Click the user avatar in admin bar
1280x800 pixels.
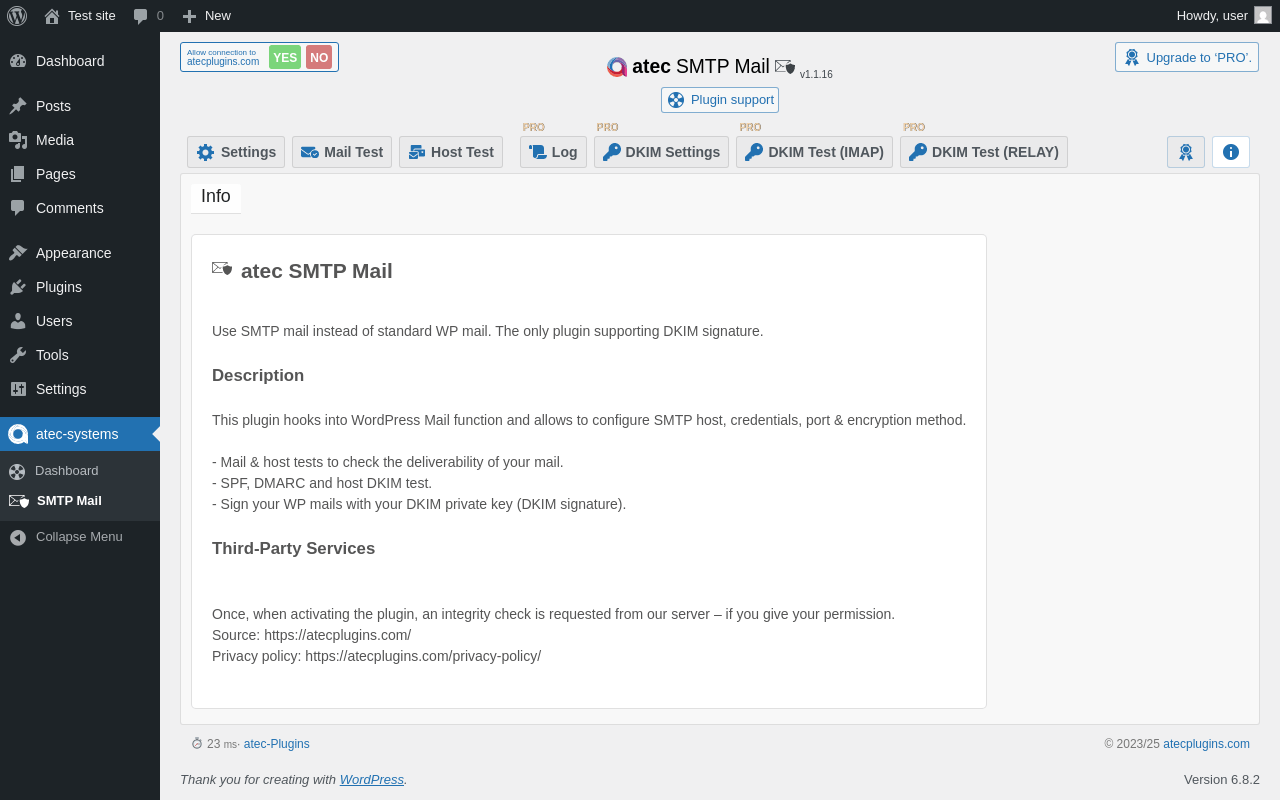click(1263, 15)
